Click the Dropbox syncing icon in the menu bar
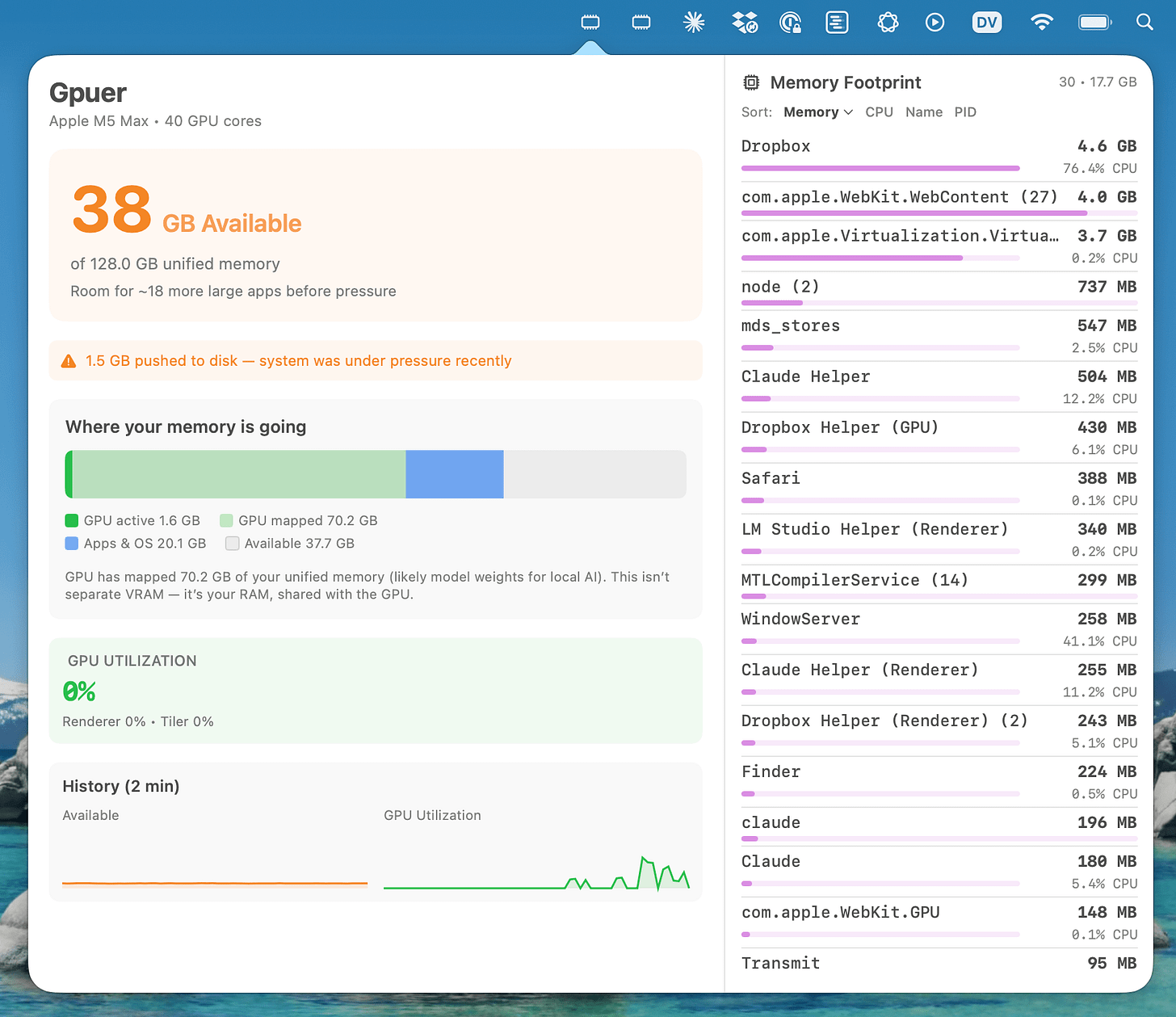 click(745, 22)
